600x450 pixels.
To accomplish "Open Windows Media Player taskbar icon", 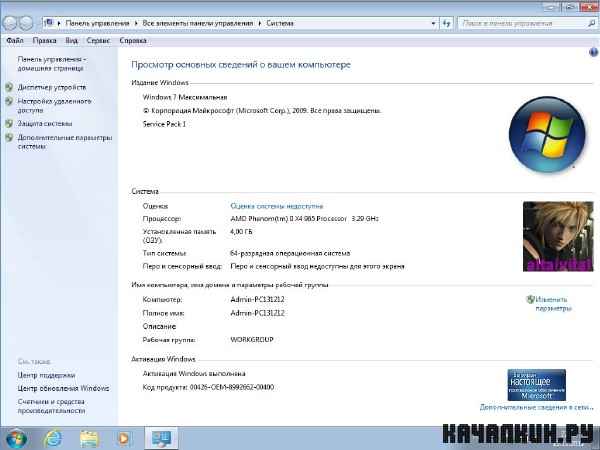I will pos(124,439).
